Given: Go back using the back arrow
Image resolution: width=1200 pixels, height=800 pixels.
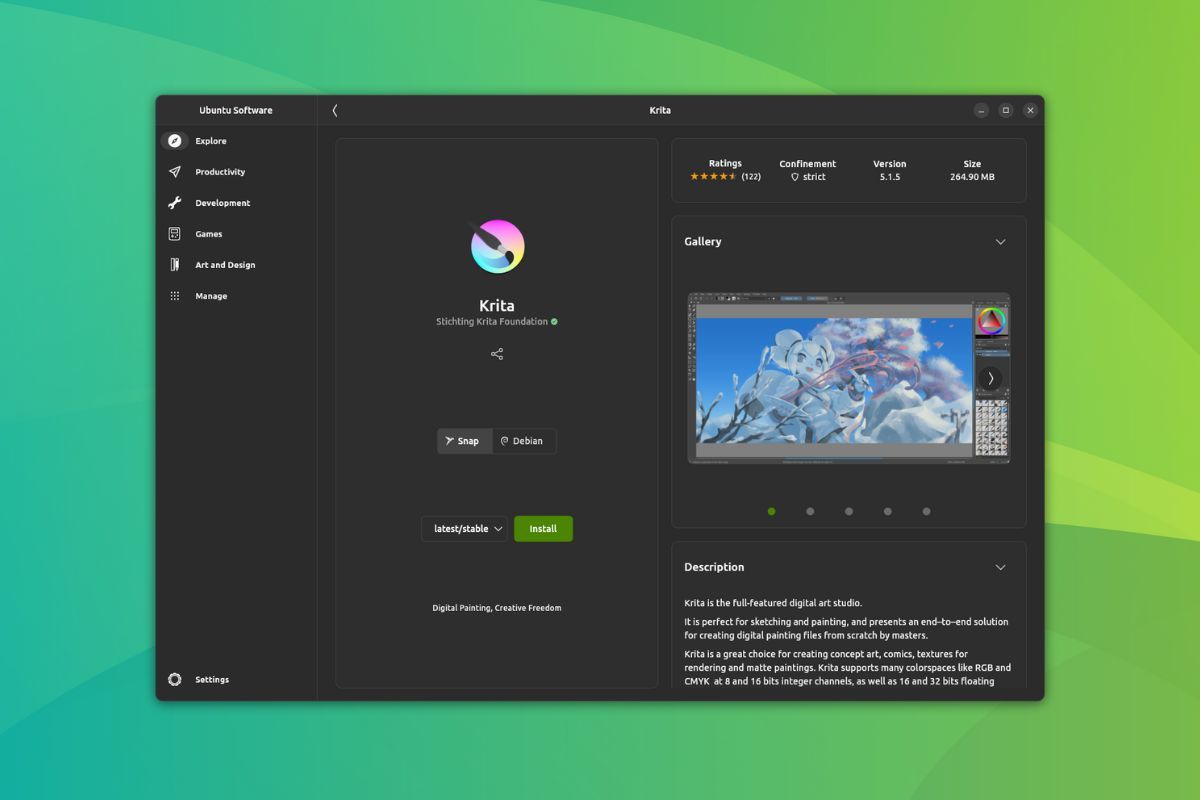Looking at the screenshot, I should point(335,110).
